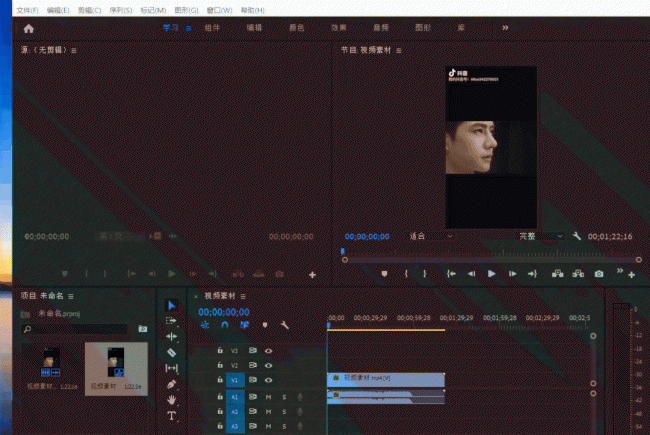Open the File menu
Screen dimensions: 650x435
pyautogui.click(x=27, y=10)
